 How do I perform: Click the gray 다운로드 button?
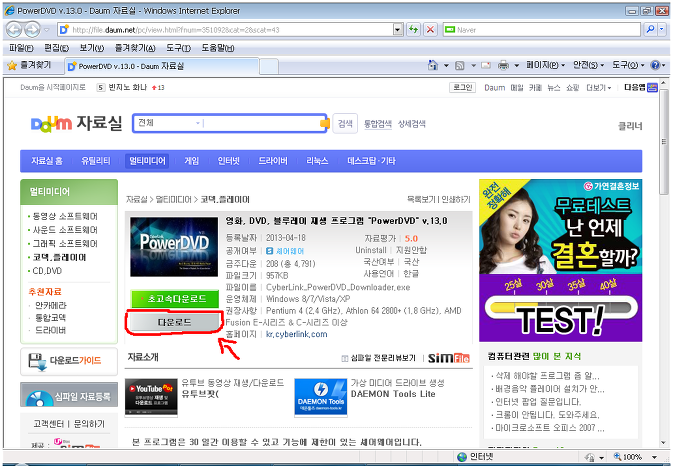tap(175, 322)
